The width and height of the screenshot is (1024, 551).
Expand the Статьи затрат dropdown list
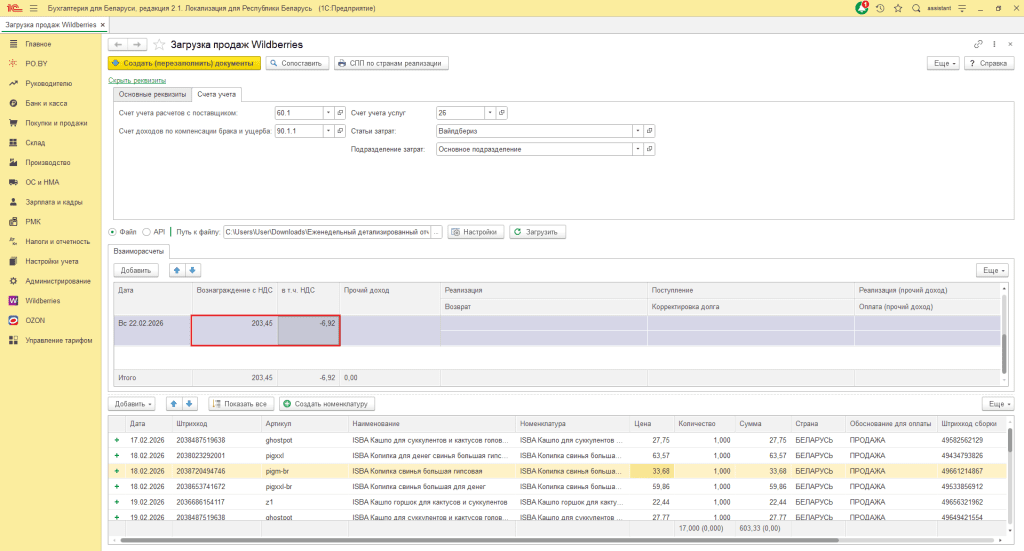636,131
